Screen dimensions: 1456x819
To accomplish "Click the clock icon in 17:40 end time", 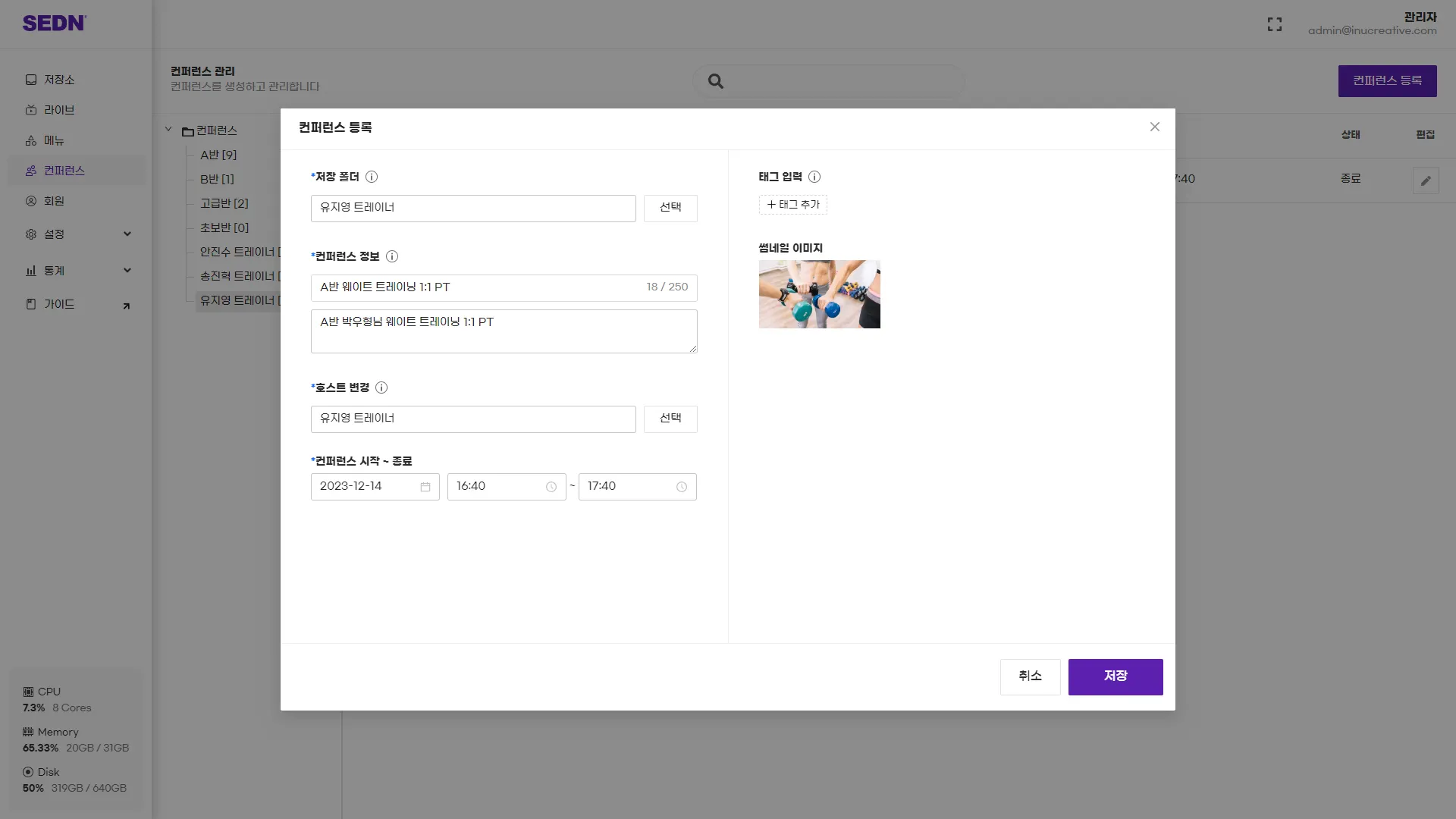I will 682,487.
